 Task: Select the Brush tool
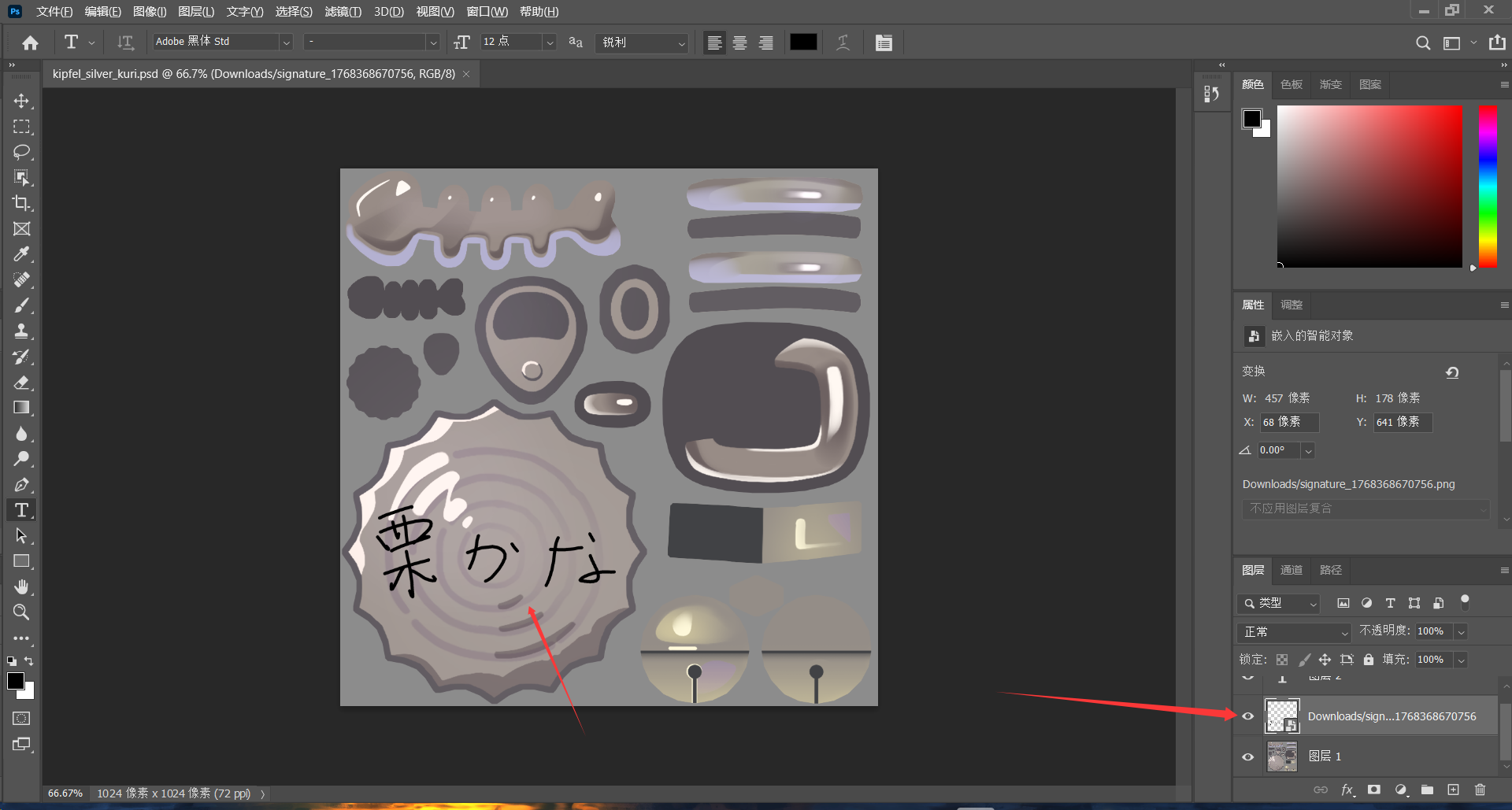pos(21,305)
